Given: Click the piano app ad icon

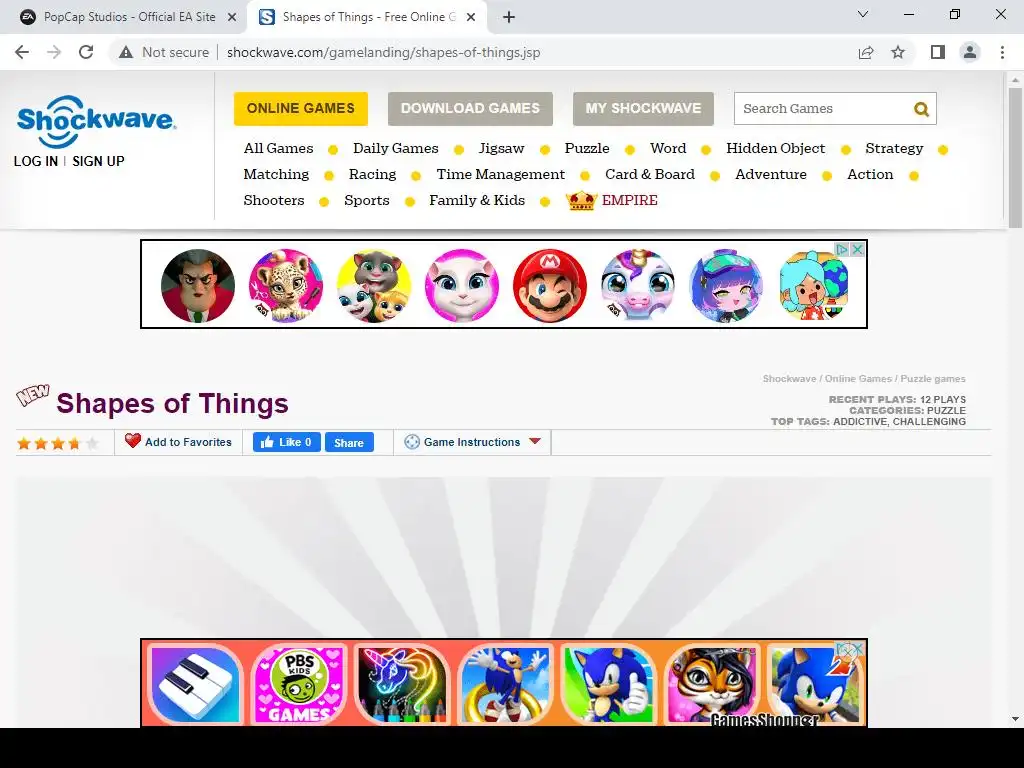Looking at the screenshot, I should click(195, 684).
